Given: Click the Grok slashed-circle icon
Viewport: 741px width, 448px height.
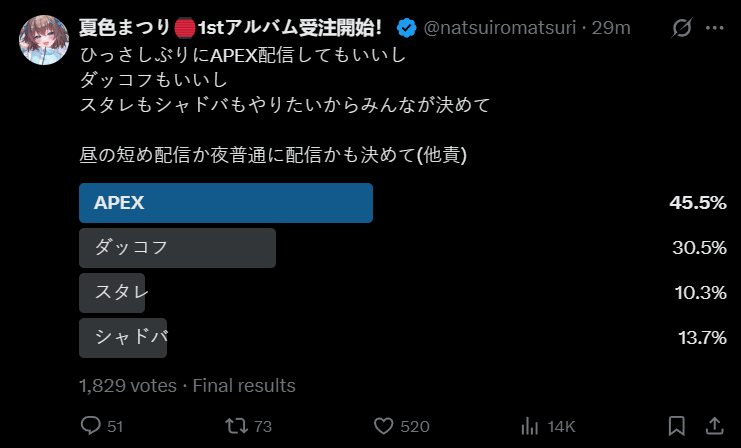Looking at the screenshot, I should [677, 28].
